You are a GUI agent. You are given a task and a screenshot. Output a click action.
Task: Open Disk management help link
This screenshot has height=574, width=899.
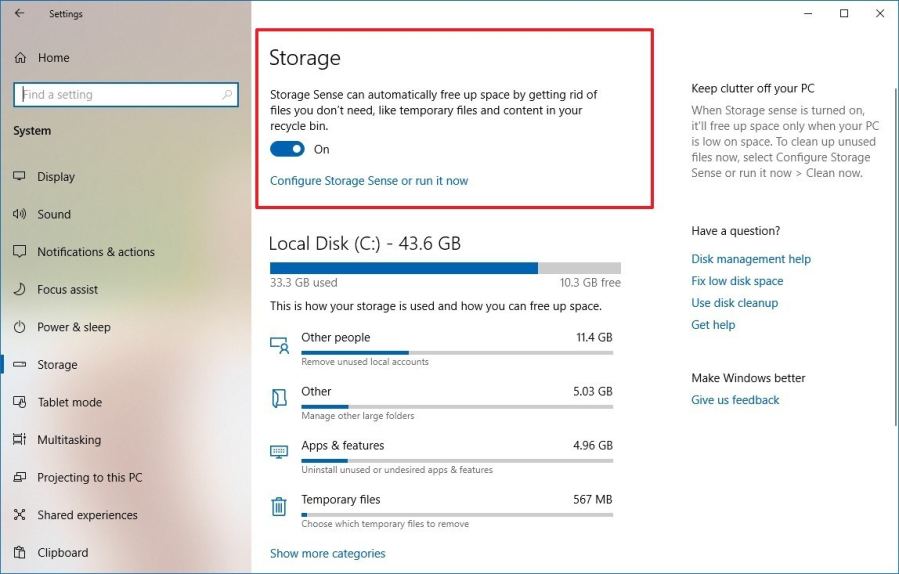751,259
